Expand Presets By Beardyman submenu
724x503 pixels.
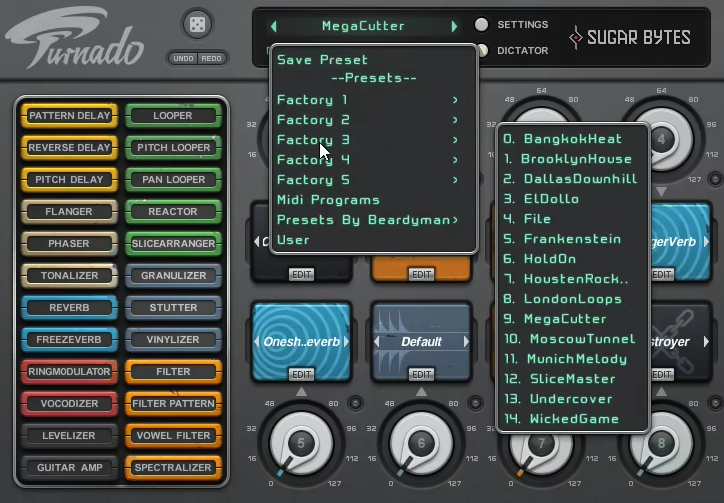click(368, 220)
